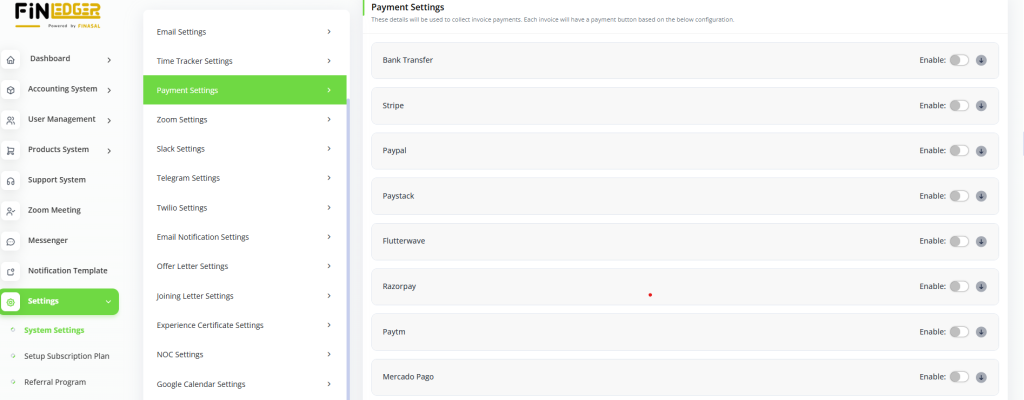Collapse the Settings sidebar chevron

[x=108, y=301]
